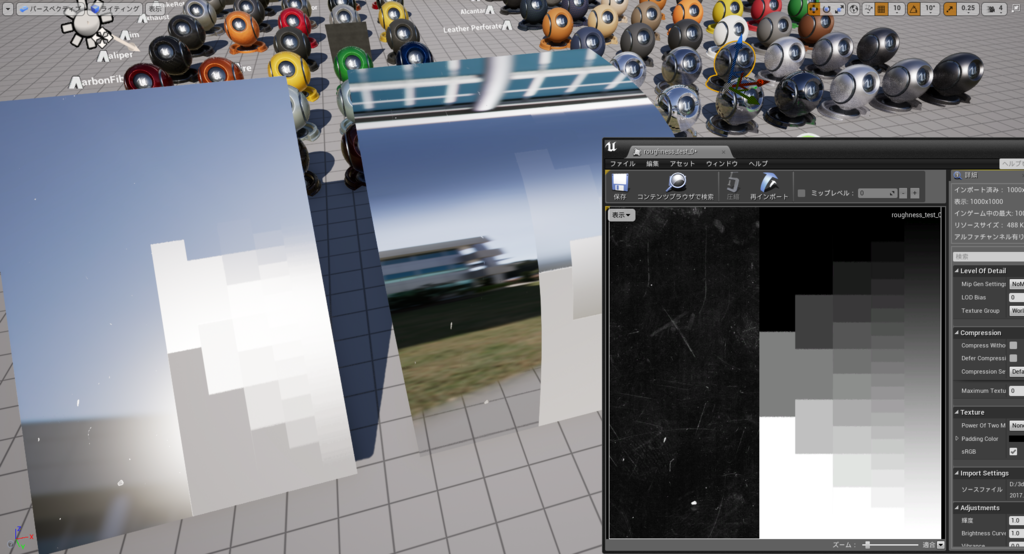Image resolution: width=1024 pixels, height=554 pixels.
Task: Open scale snap value 0.25 dropdown
Action: click(968, 9)
